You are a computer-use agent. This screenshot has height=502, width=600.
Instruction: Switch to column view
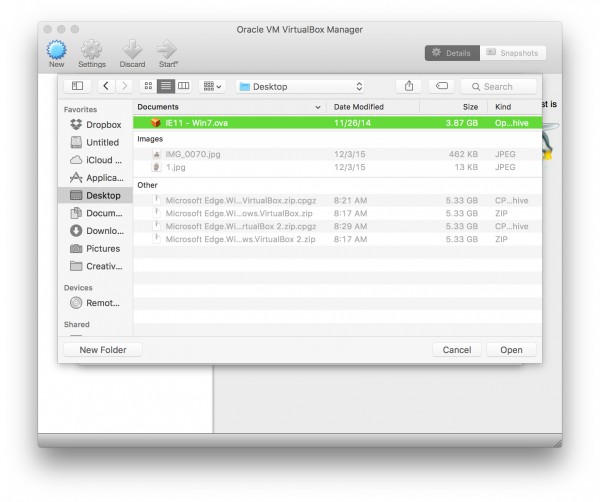tap(184, 86)
